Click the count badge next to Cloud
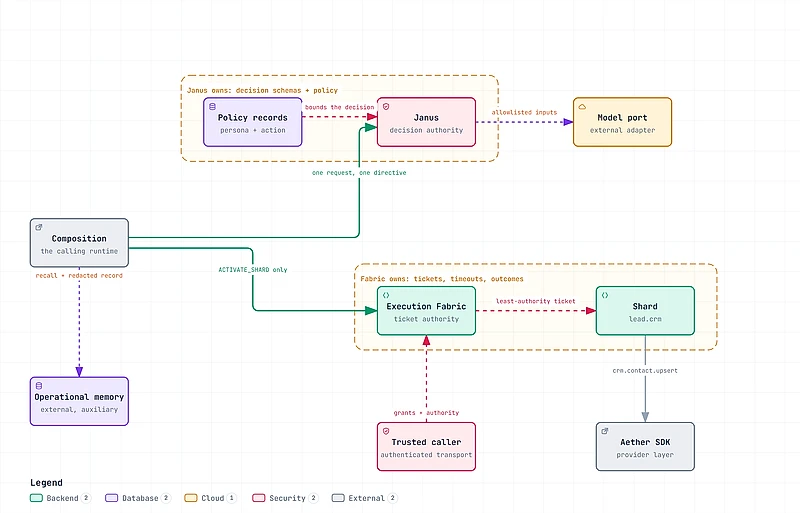Viewport: 800px width, 513px height. (x=232, y=498)
